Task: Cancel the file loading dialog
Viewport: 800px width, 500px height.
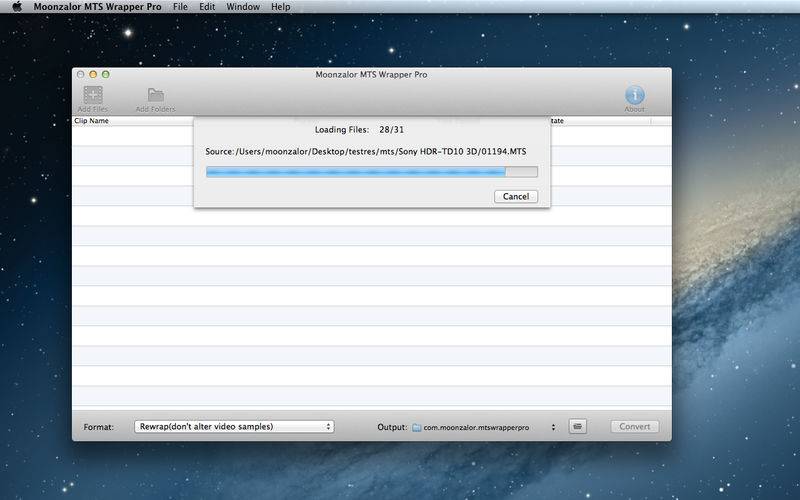Action: coord(516,196)
